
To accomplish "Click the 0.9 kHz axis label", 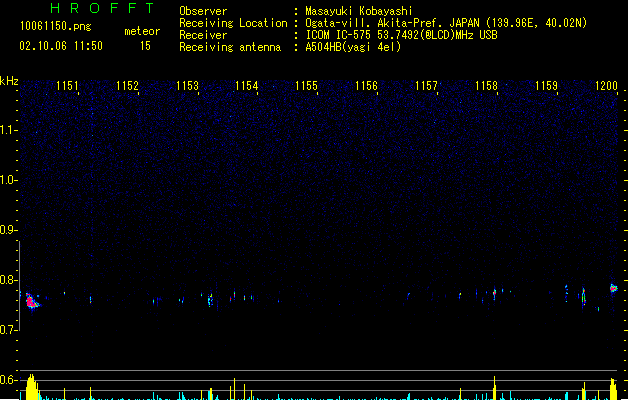I will click(8, 230).
